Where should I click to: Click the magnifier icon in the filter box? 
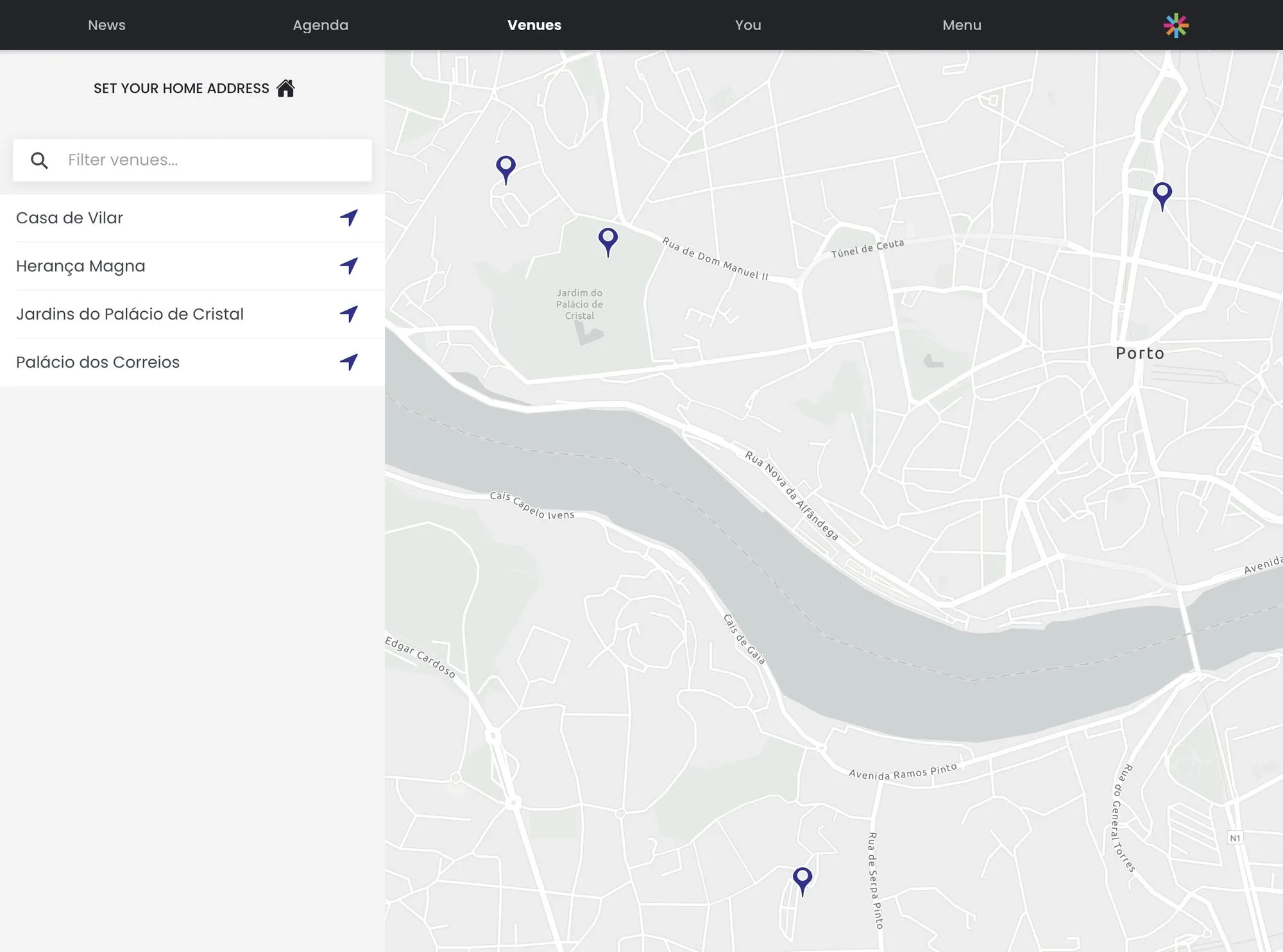coord(40,160)
